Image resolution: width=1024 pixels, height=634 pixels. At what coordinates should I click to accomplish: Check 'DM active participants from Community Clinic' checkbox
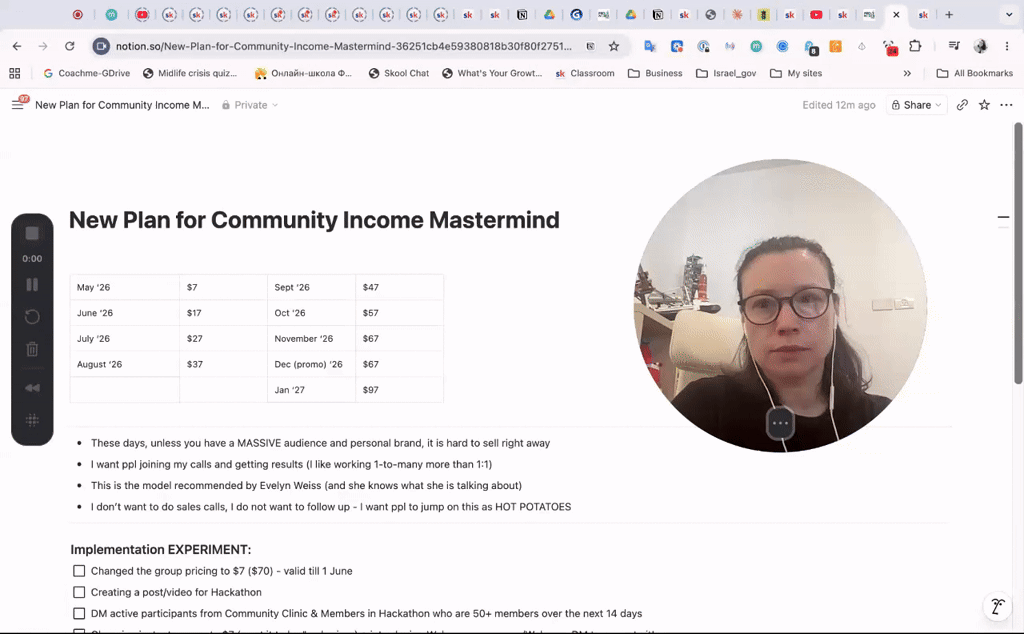click(x=79, y=614)
